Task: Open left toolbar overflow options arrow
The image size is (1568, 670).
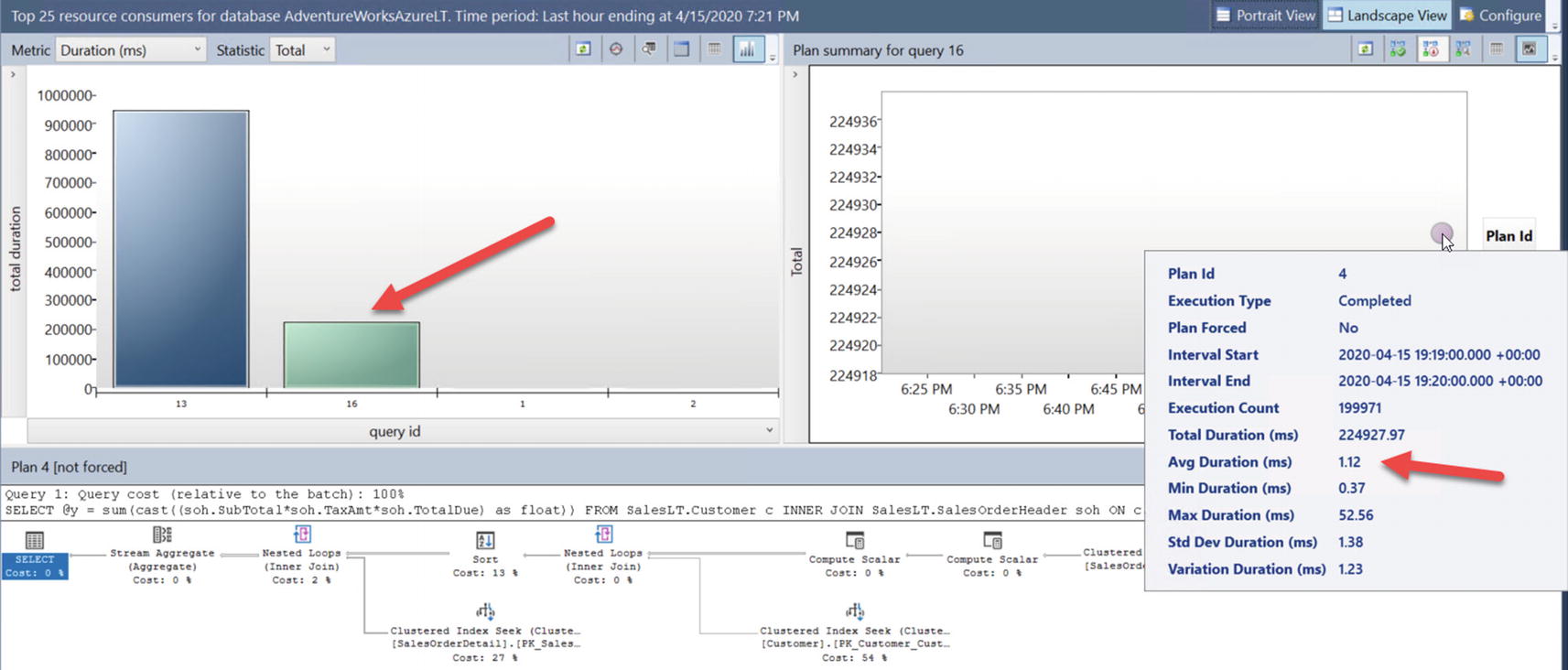Action: 773,57
